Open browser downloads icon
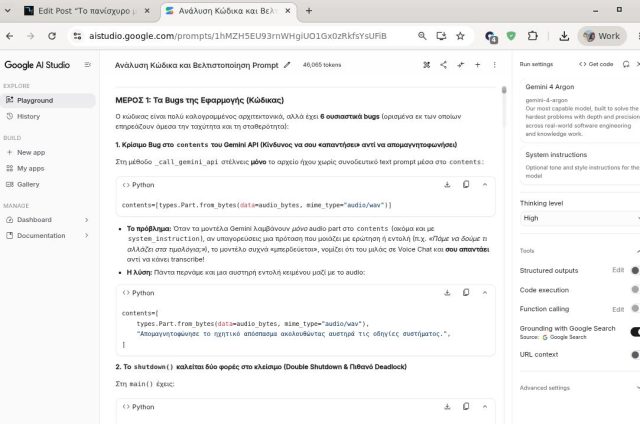This screenshot has width=640, height=424. [x=564, y=36]
